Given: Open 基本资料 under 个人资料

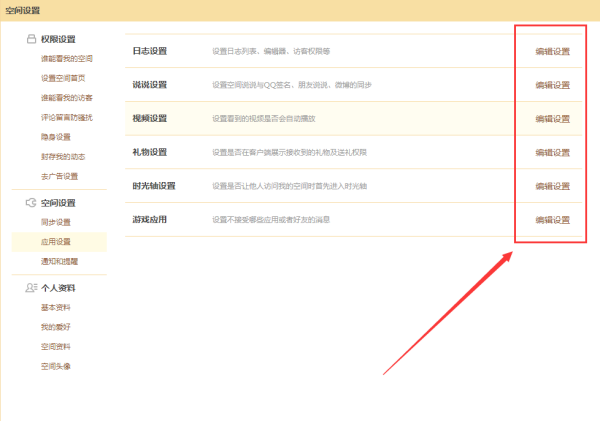Looking at the screenshot, I should [56, 307].
